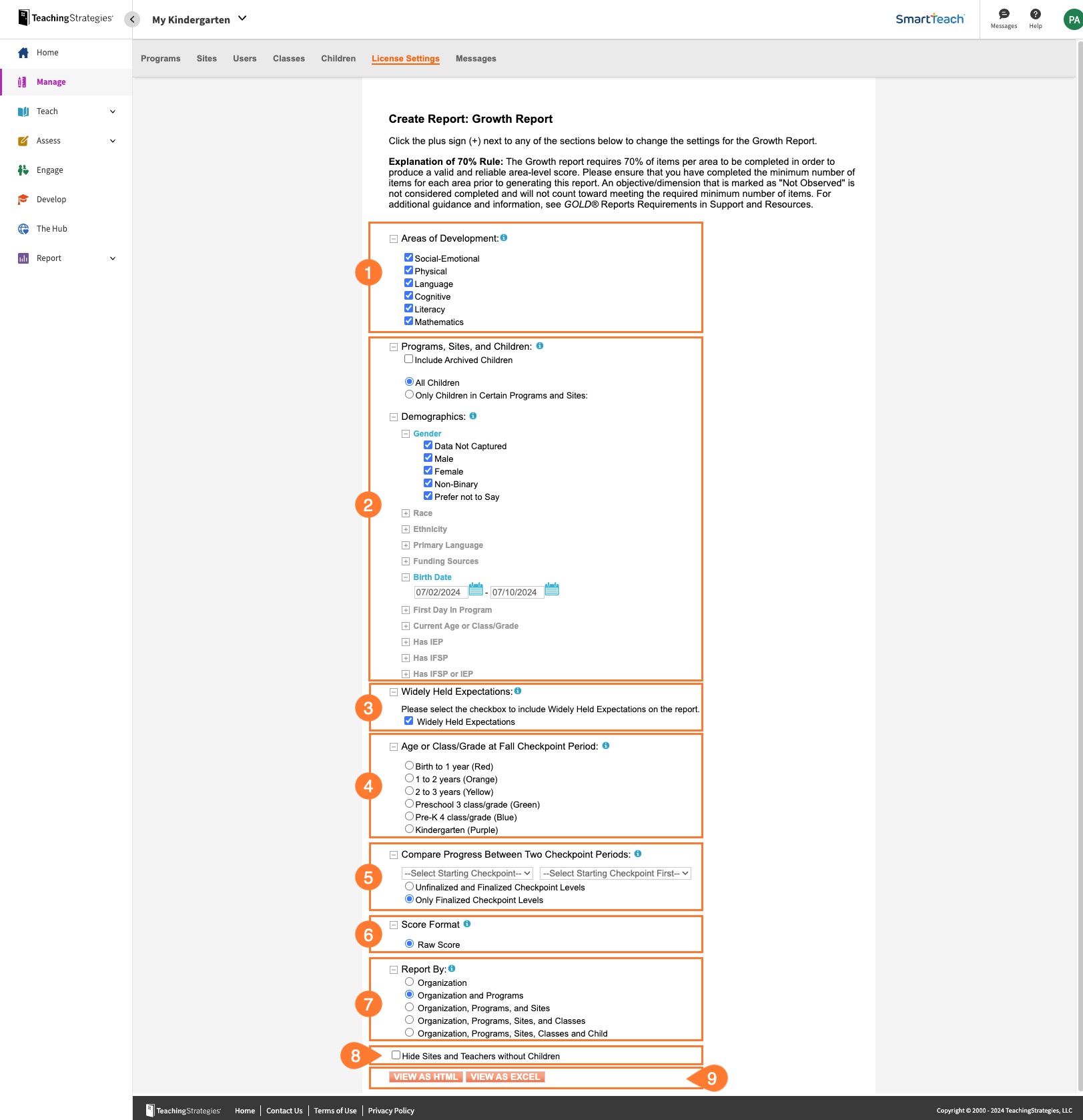
Task: Collapse the sidebar with the back arrow
Action: coord(132,19)
